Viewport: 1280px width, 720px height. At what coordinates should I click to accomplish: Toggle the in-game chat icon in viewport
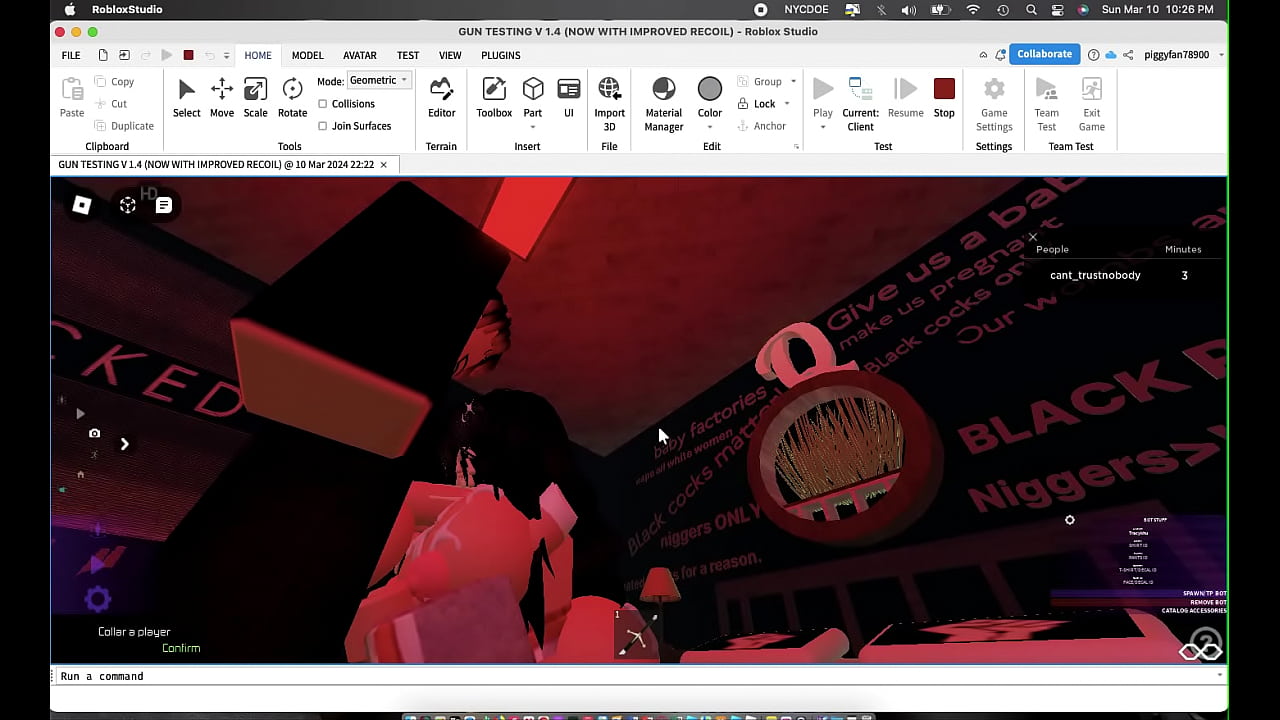[164, 205]
